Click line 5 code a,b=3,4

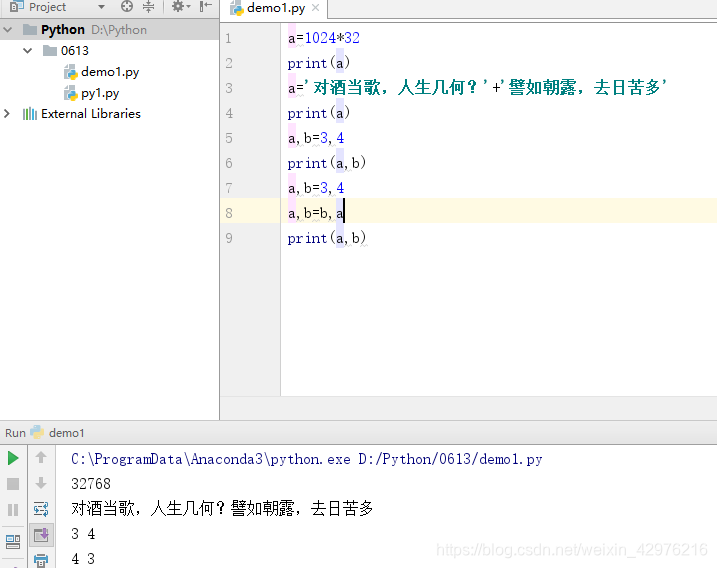pyautogui.click(x=316, y=138)
